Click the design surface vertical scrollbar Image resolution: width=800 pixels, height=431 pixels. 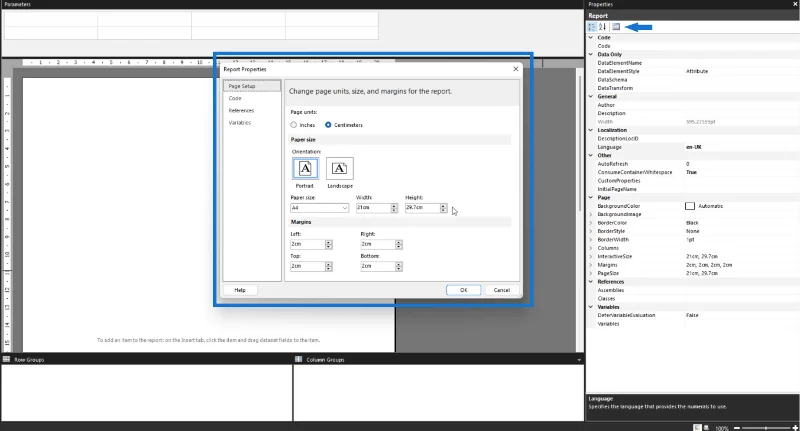tap(580, 143)
